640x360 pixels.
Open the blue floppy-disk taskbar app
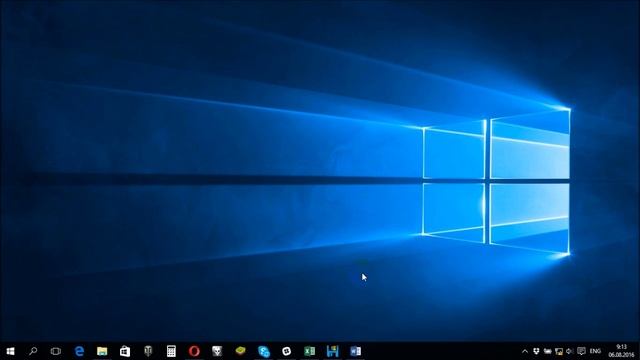click(x=333, y=351)
